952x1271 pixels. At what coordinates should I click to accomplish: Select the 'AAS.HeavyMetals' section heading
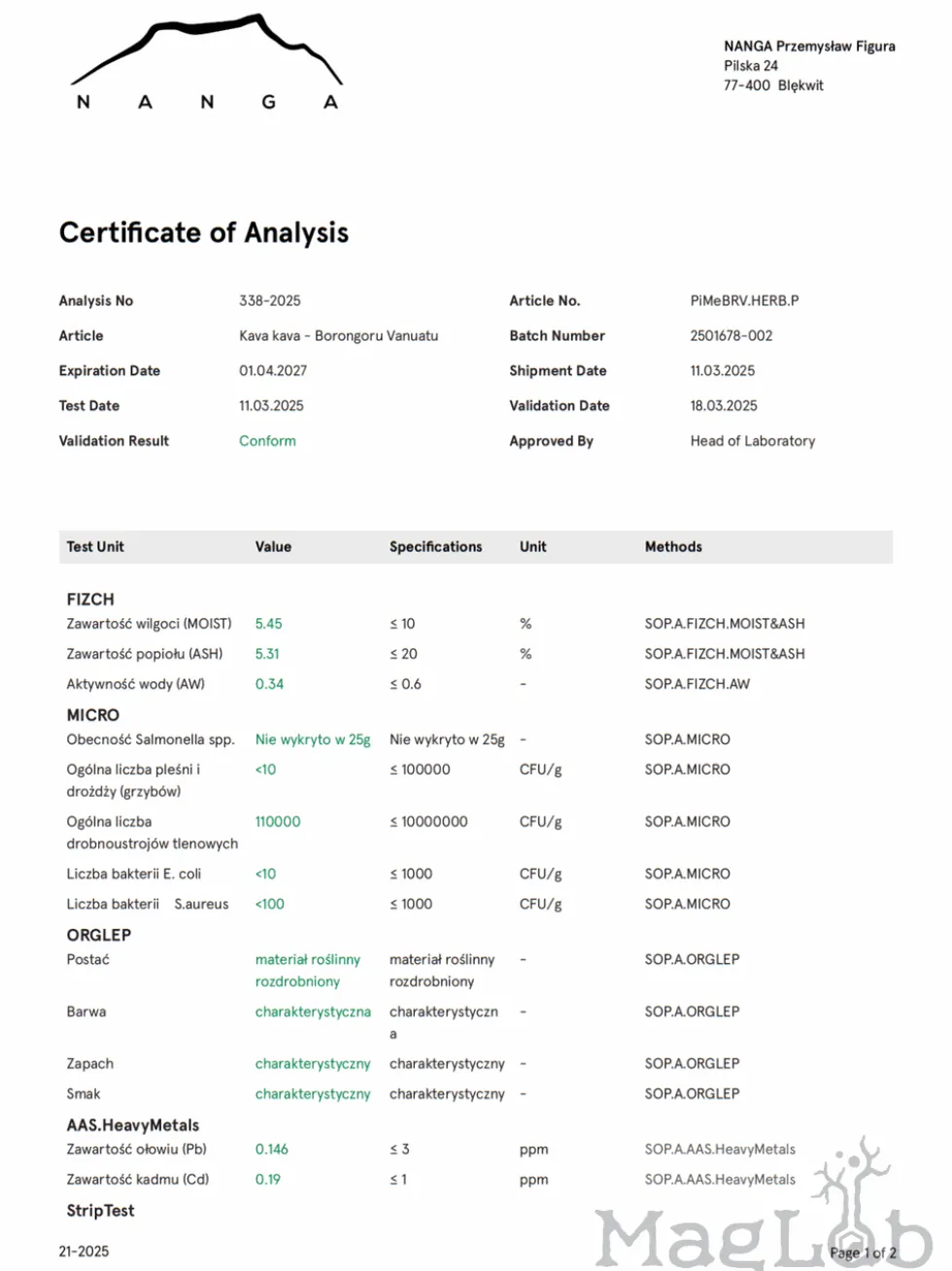pos(133,1125)
